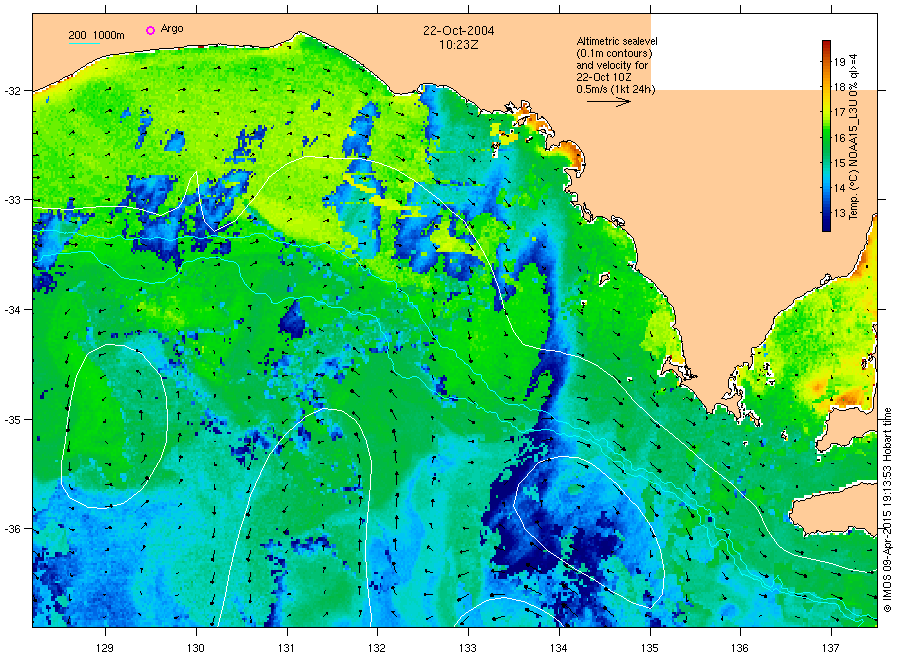The width and height of the screenshot is (900, 660).
Task: Click the 130 longitude axis label
Action: 196,649
